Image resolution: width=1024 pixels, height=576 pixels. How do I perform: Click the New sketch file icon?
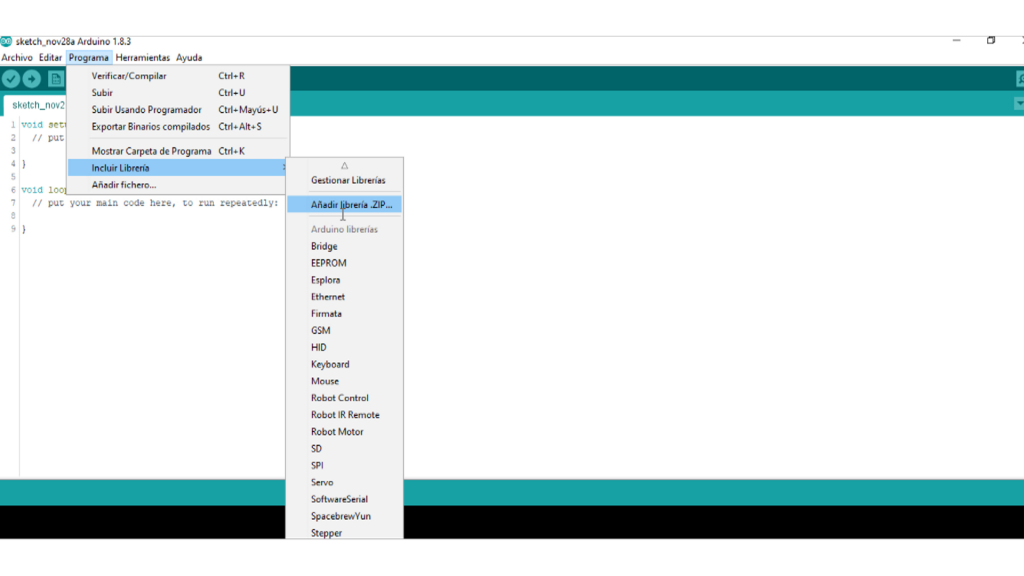point(56,79)
